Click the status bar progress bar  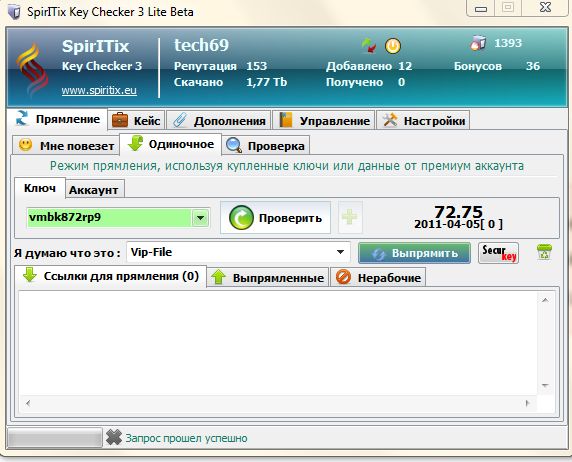click(55, 437)
